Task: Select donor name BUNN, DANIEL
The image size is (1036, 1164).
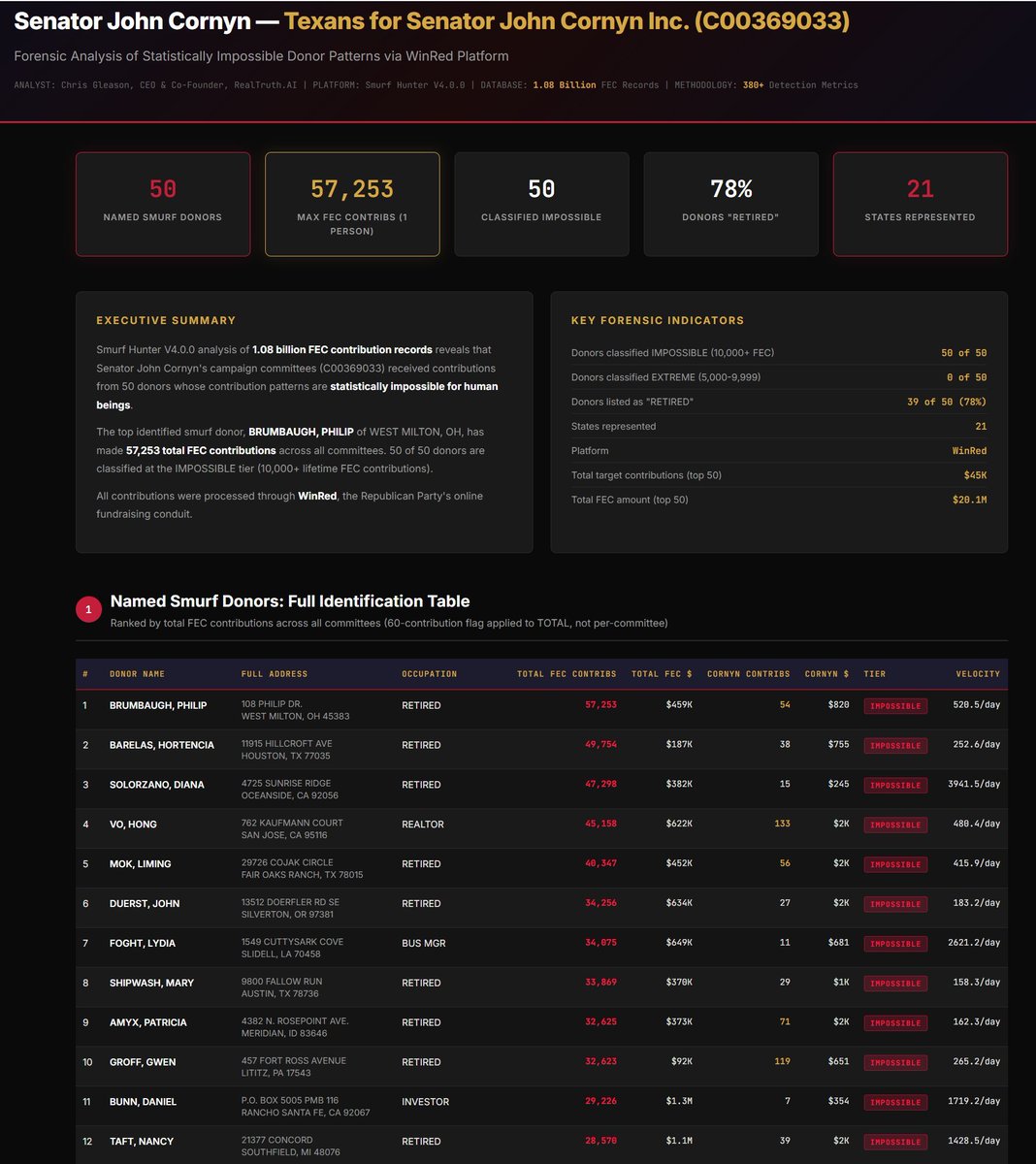Action: pyautogui.click(x=143, y=1103)
